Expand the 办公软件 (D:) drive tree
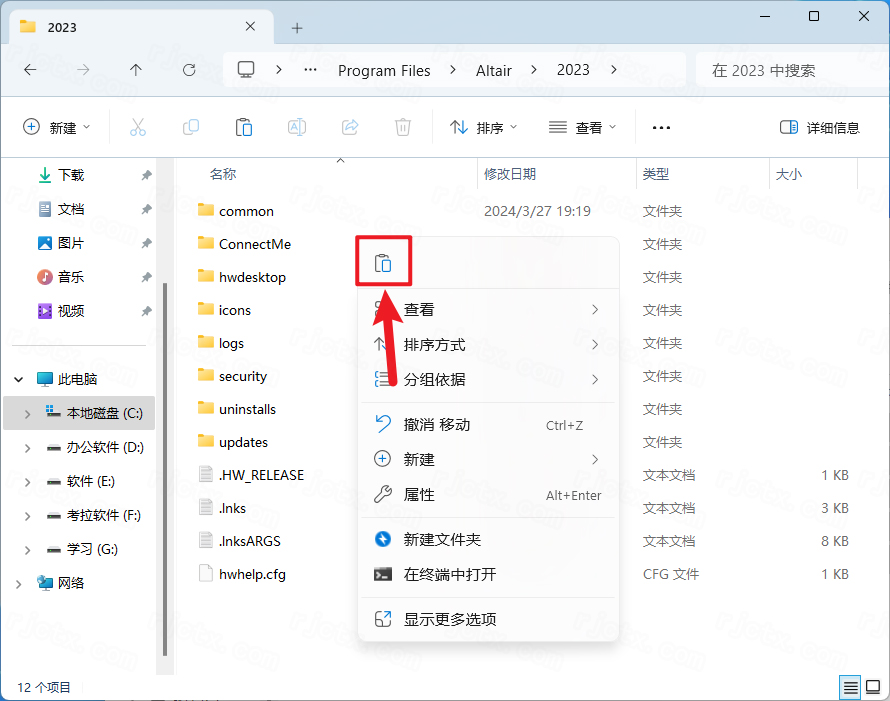 (27, 448)
